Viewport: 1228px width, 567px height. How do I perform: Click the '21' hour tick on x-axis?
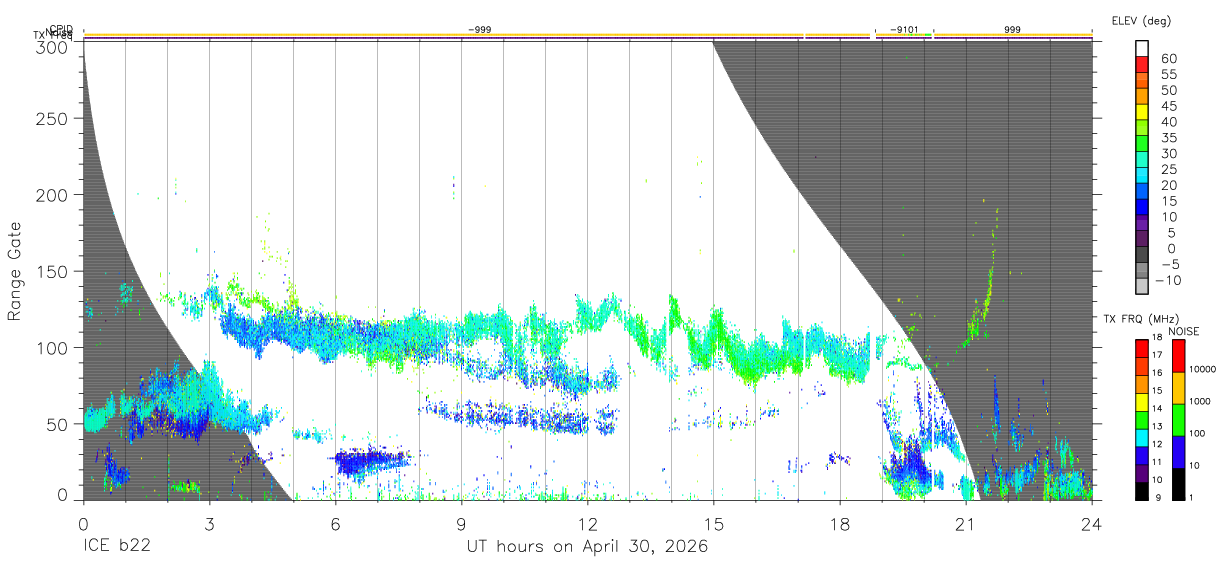[x=965, y=523]
